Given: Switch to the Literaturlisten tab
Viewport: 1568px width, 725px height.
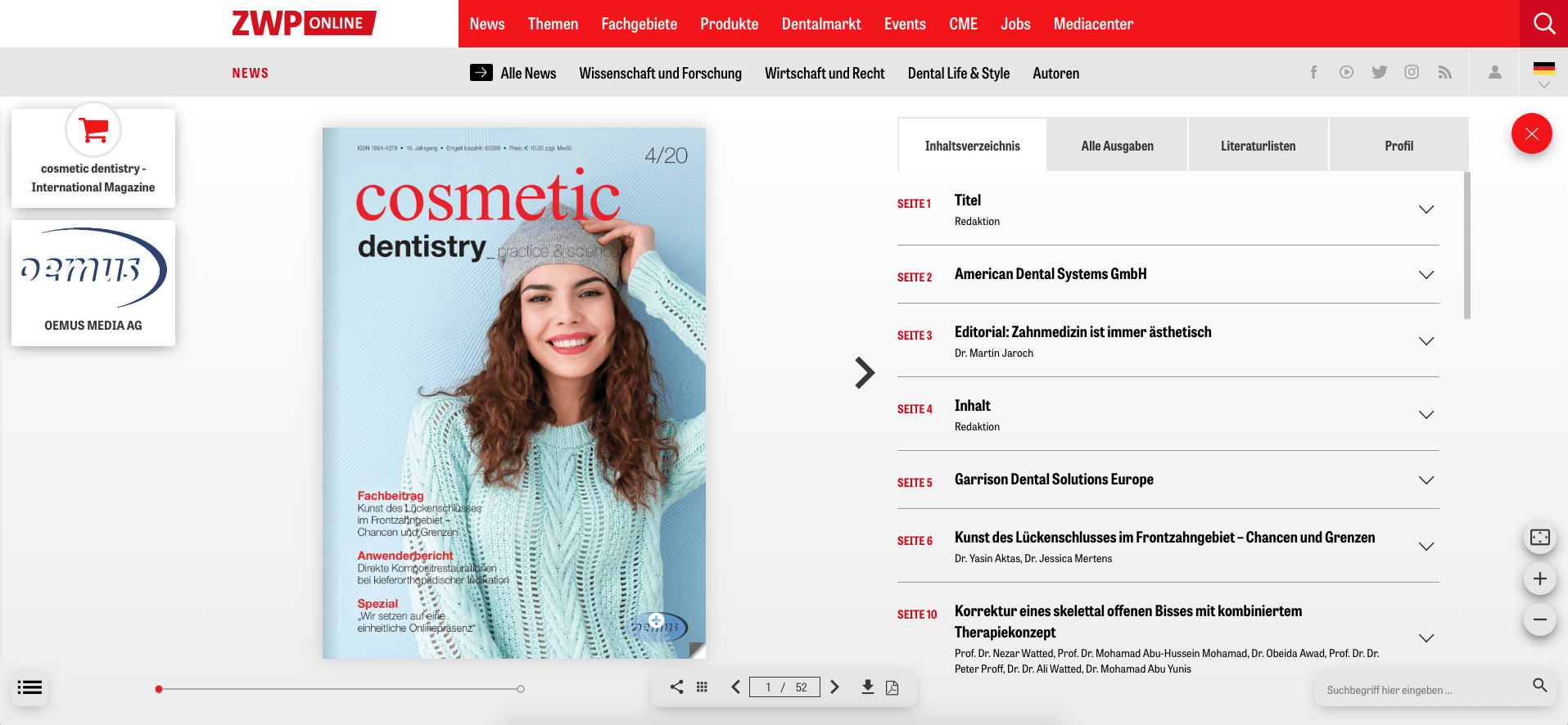Looking at the screenshot, I should pyautogui.click(x=1258, y=145).
